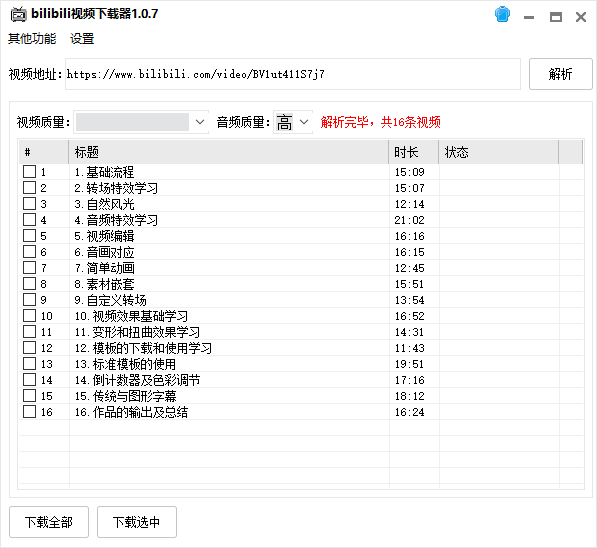Image resolution: width=597 pixels, height=548 pixels.
Task: Check the box for row 8 素材嵌套
Action: click(x=29, y=284)
